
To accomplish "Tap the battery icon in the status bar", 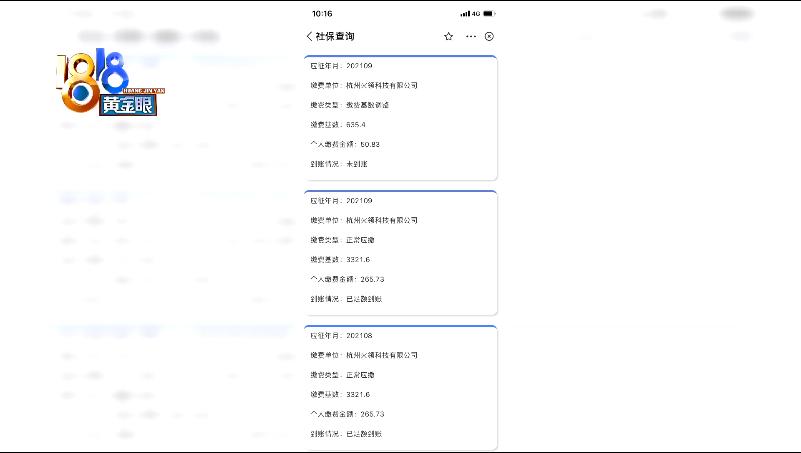I will 489,14.
